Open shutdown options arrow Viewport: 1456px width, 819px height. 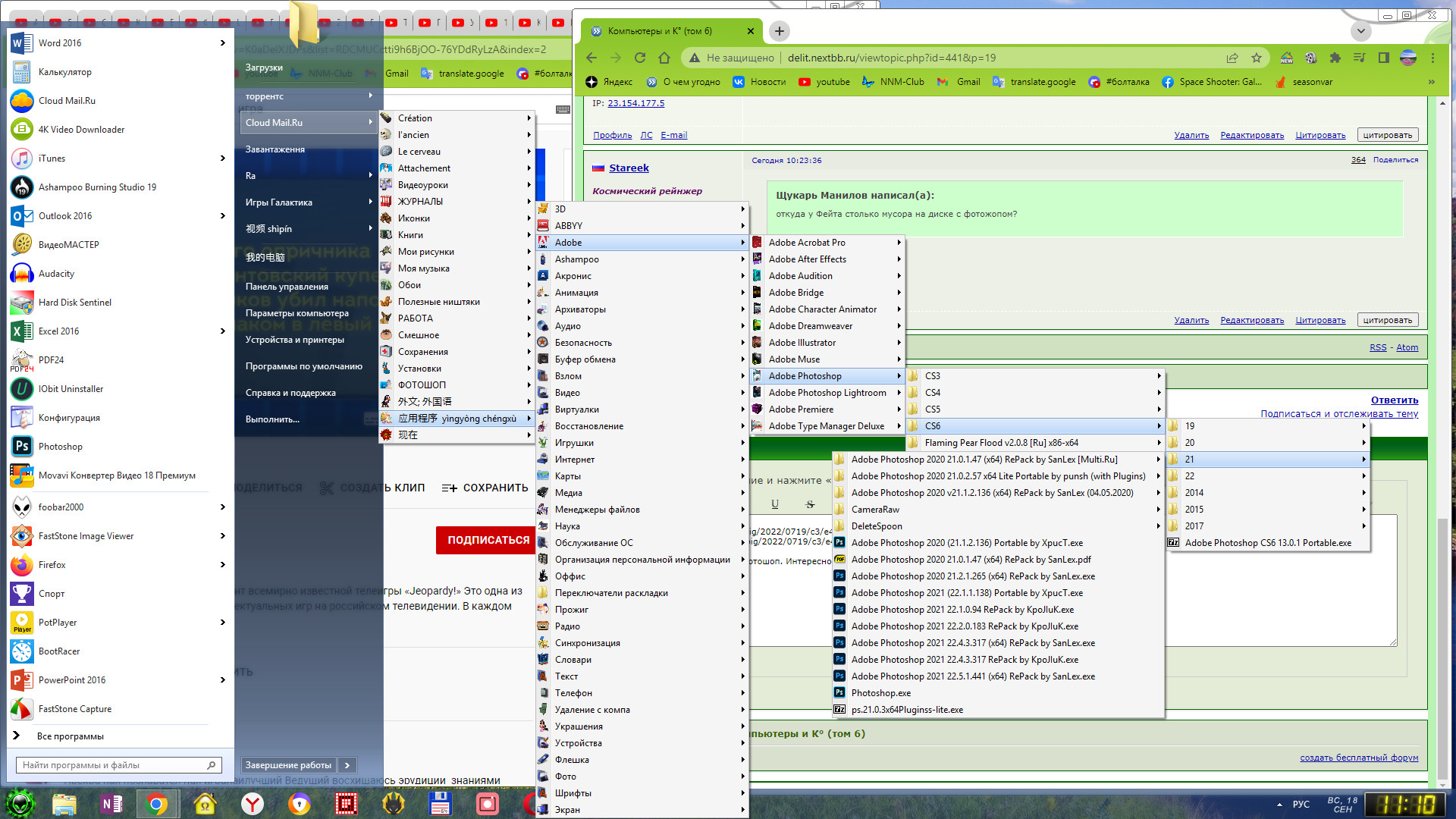coord(347,765)
